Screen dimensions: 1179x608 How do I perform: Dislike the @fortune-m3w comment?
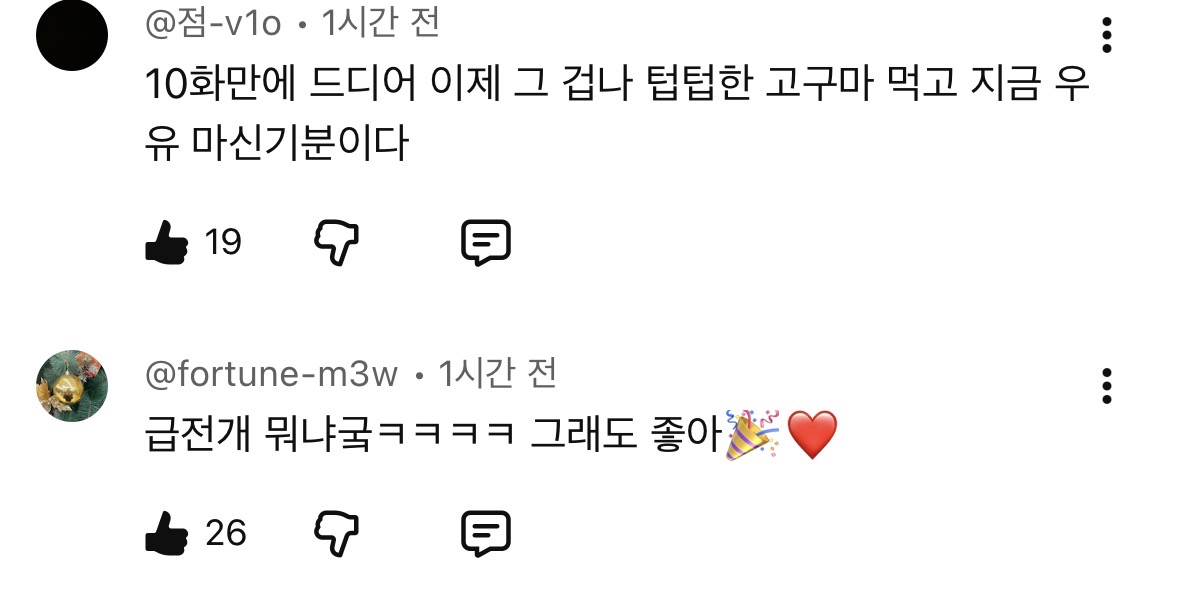pyautogui.click(x=336, y=534)
